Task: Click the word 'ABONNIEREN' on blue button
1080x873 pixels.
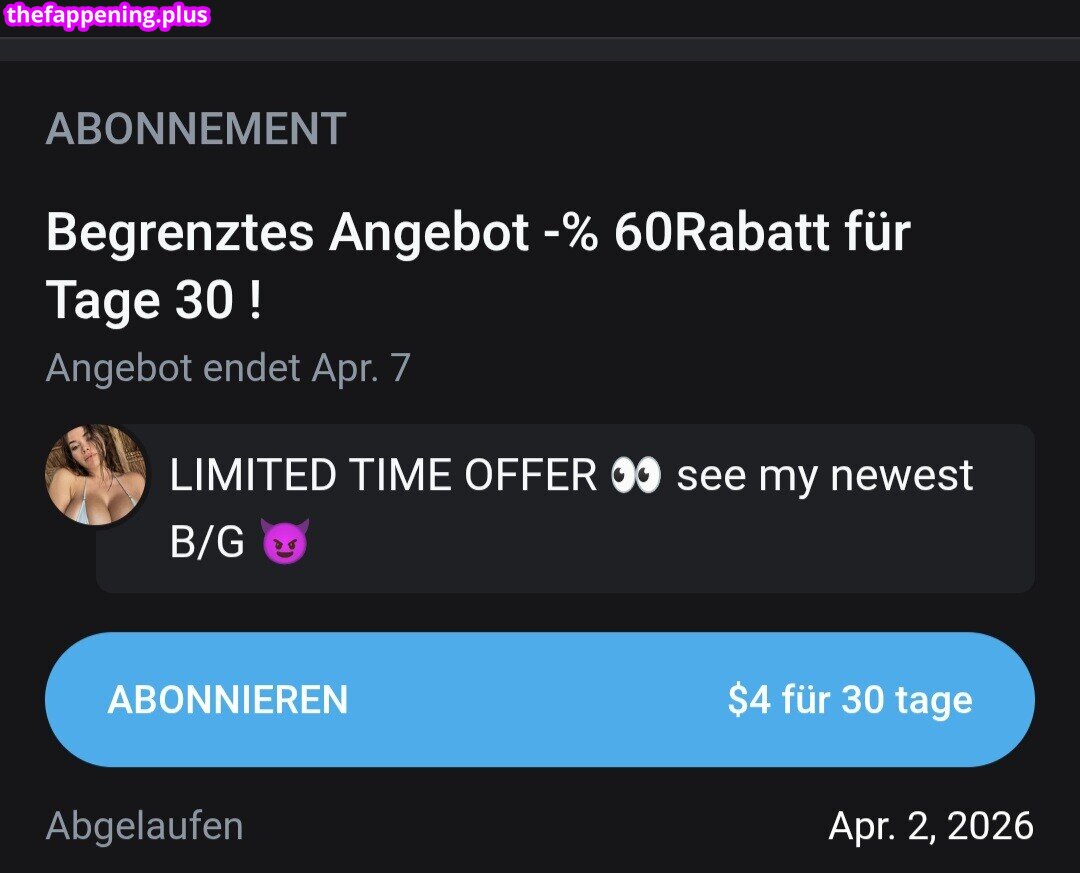Action: [228, 700]
